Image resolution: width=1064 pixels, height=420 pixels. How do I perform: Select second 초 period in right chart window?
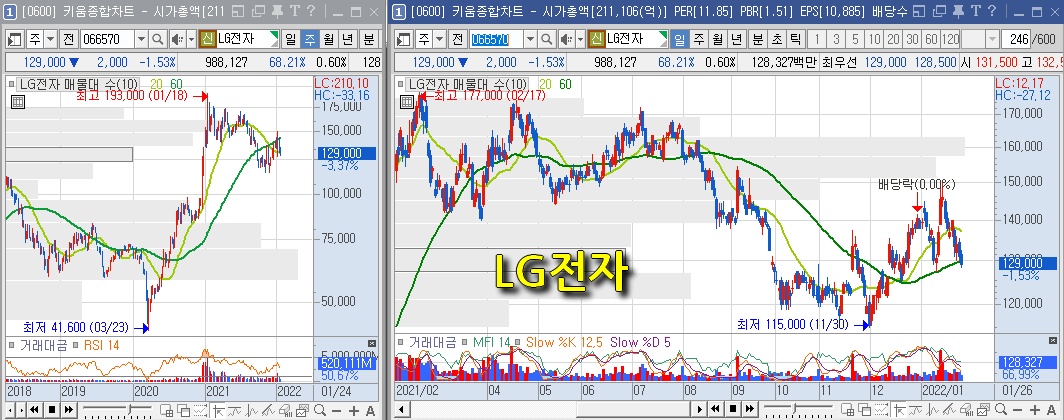click(x=777, y=39)
